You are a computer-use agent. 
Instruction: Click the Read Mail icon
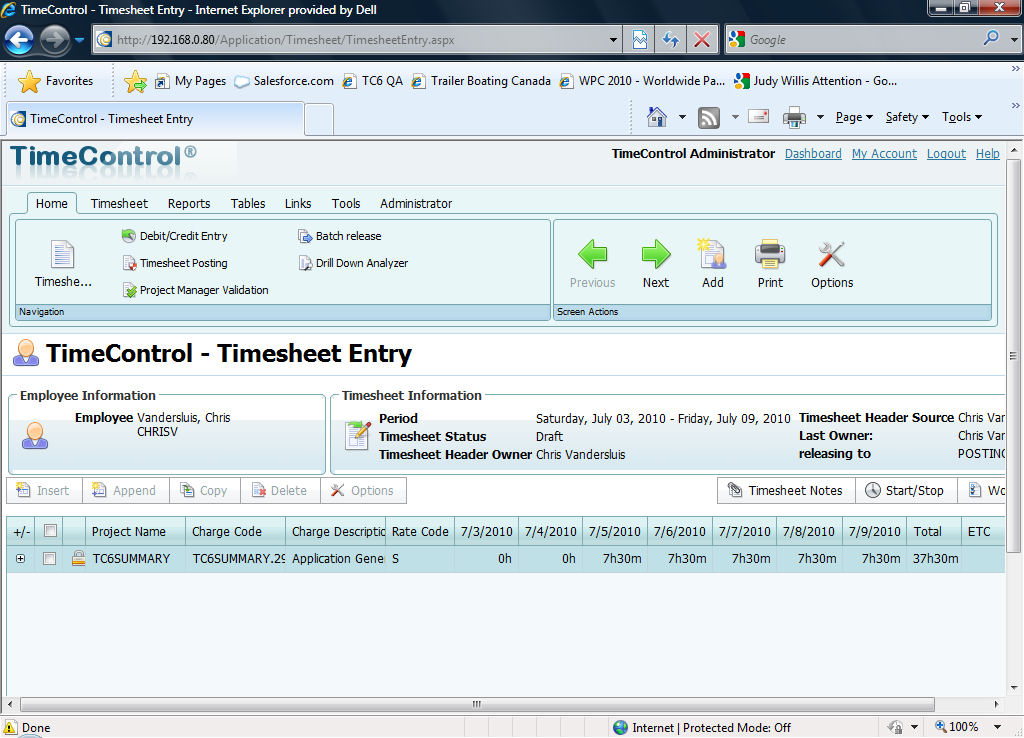click(x=758, y=117)
